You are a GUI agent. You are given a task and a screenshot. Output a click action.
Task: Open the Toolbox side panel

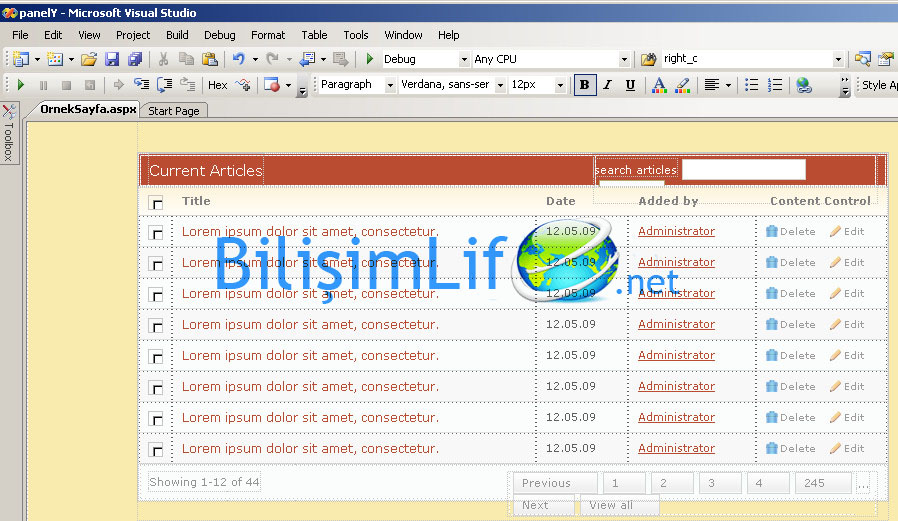(x=9, y=133)
